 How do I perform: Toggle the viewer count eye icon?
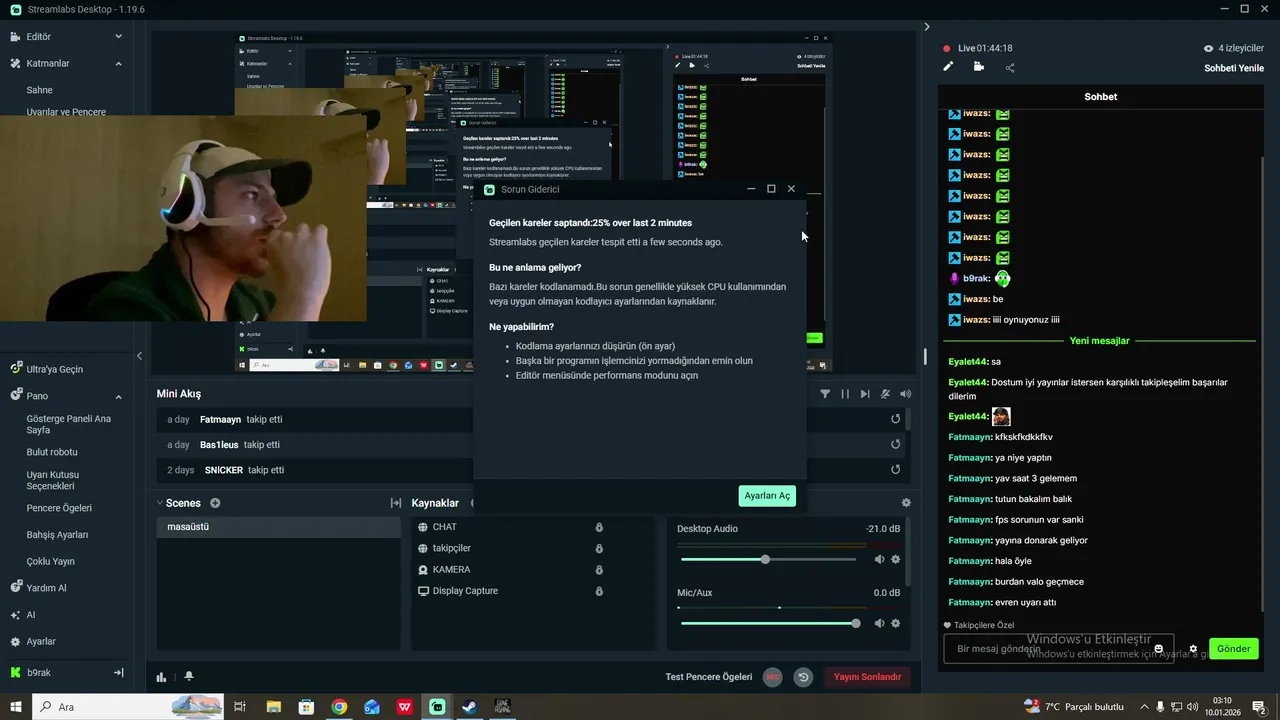1208,48
